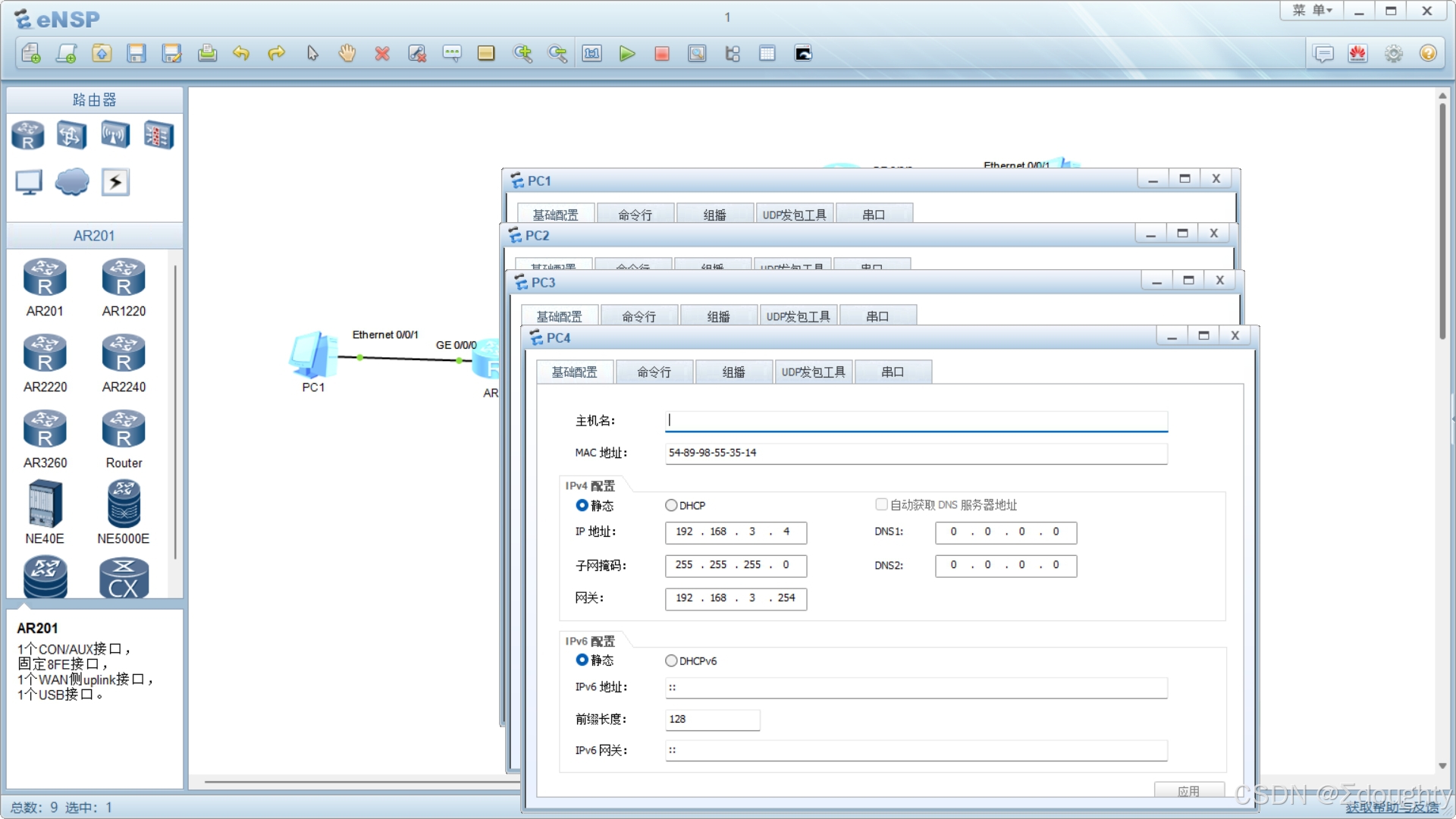Open the 菜单 dropdown menu
Image resolution: width=1456 pixels, height=819 pixels.
tap(1312, 11)
